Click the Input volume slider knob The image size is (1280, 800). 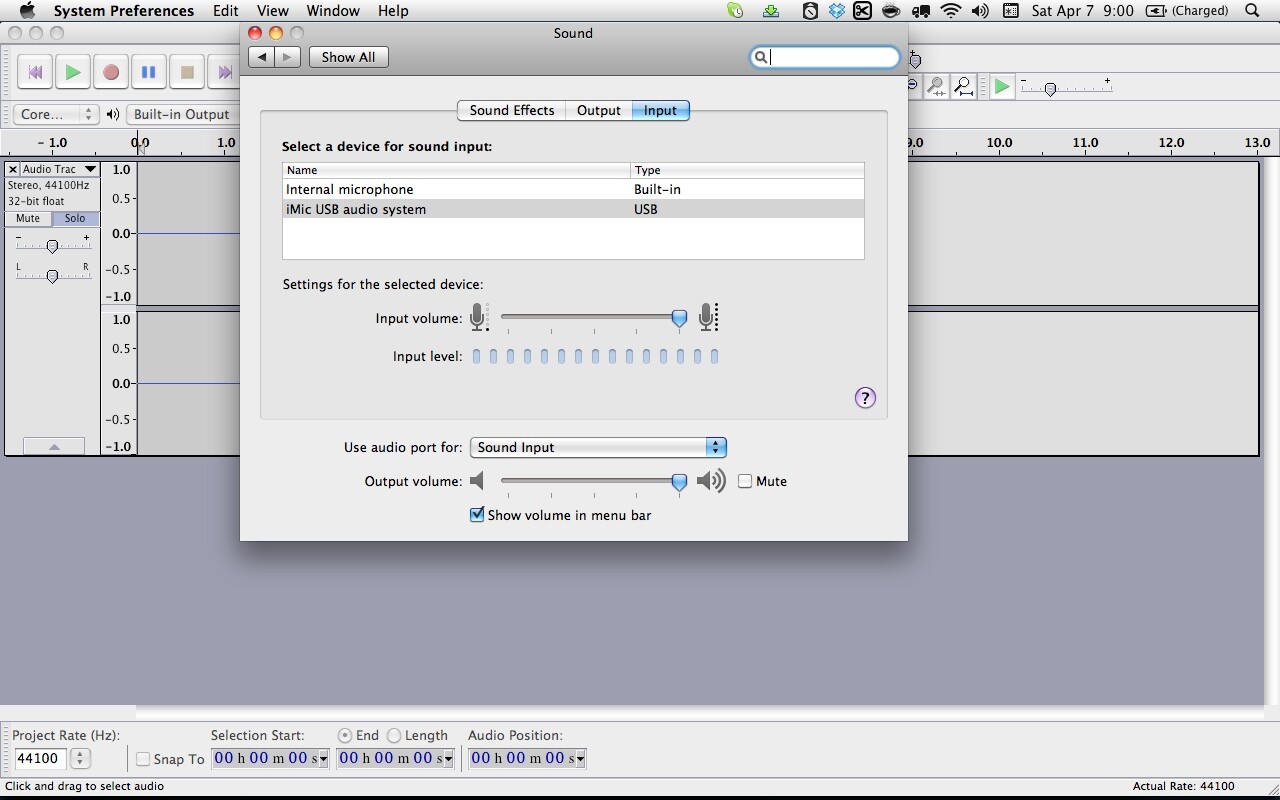point(679,319)
